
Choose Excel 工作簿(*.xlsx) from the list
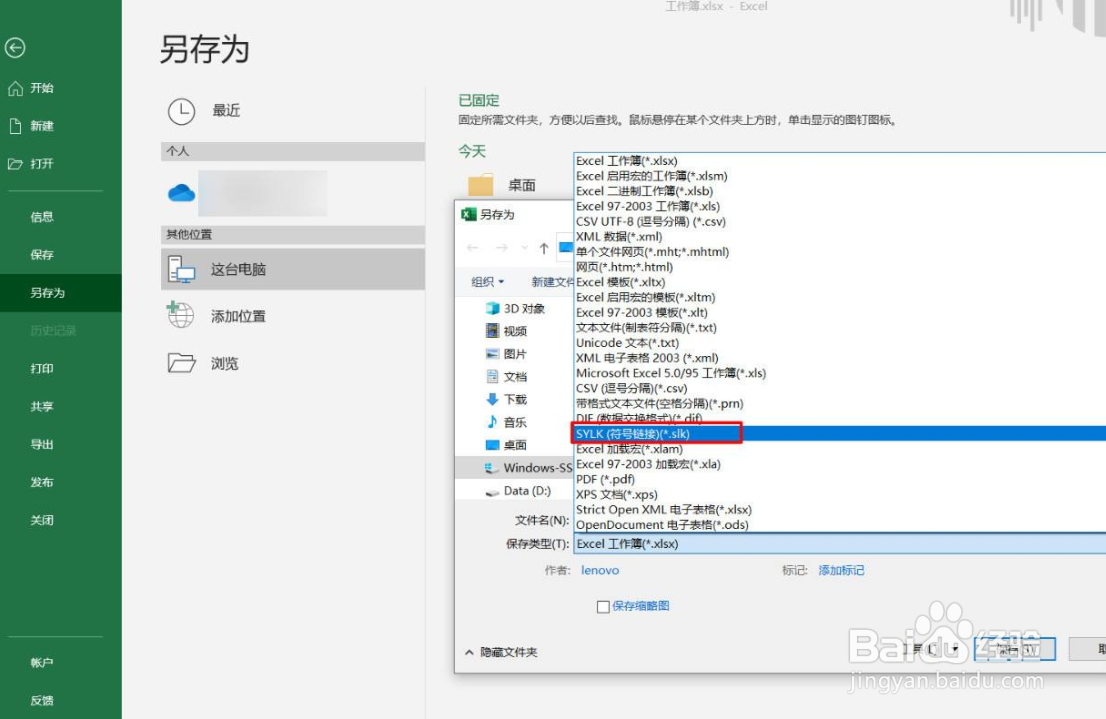point(627,161)
